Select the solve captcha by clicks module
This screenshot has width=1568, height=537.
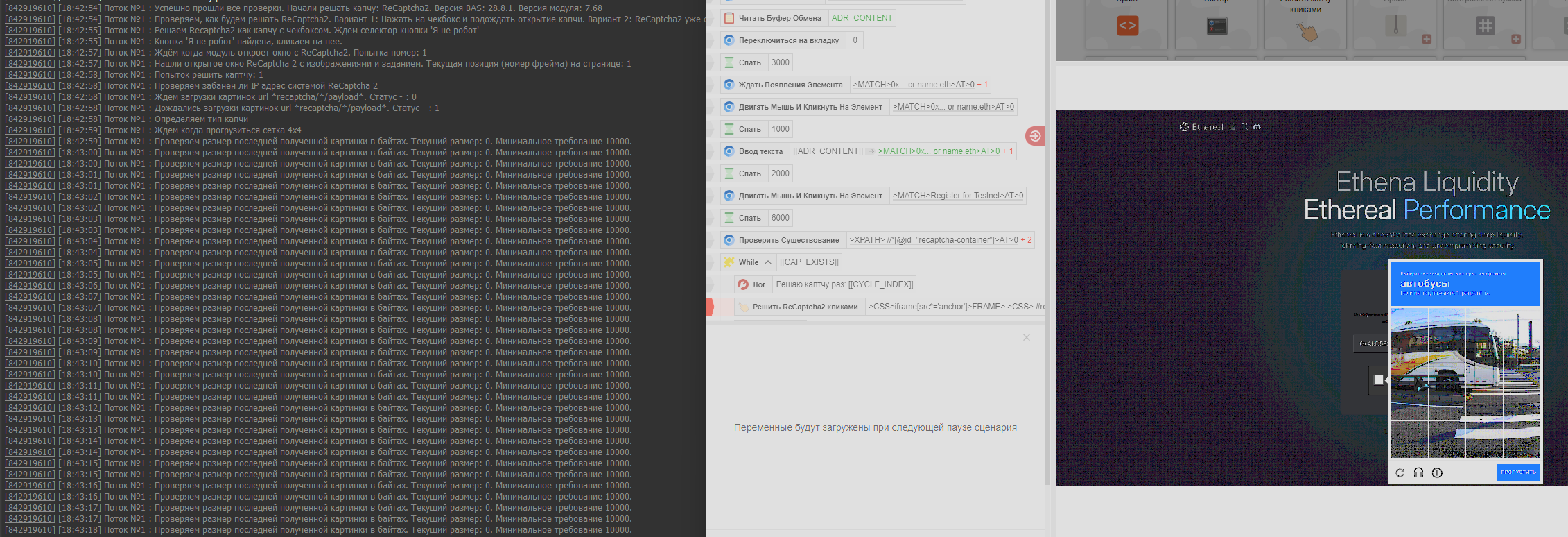1306,29
